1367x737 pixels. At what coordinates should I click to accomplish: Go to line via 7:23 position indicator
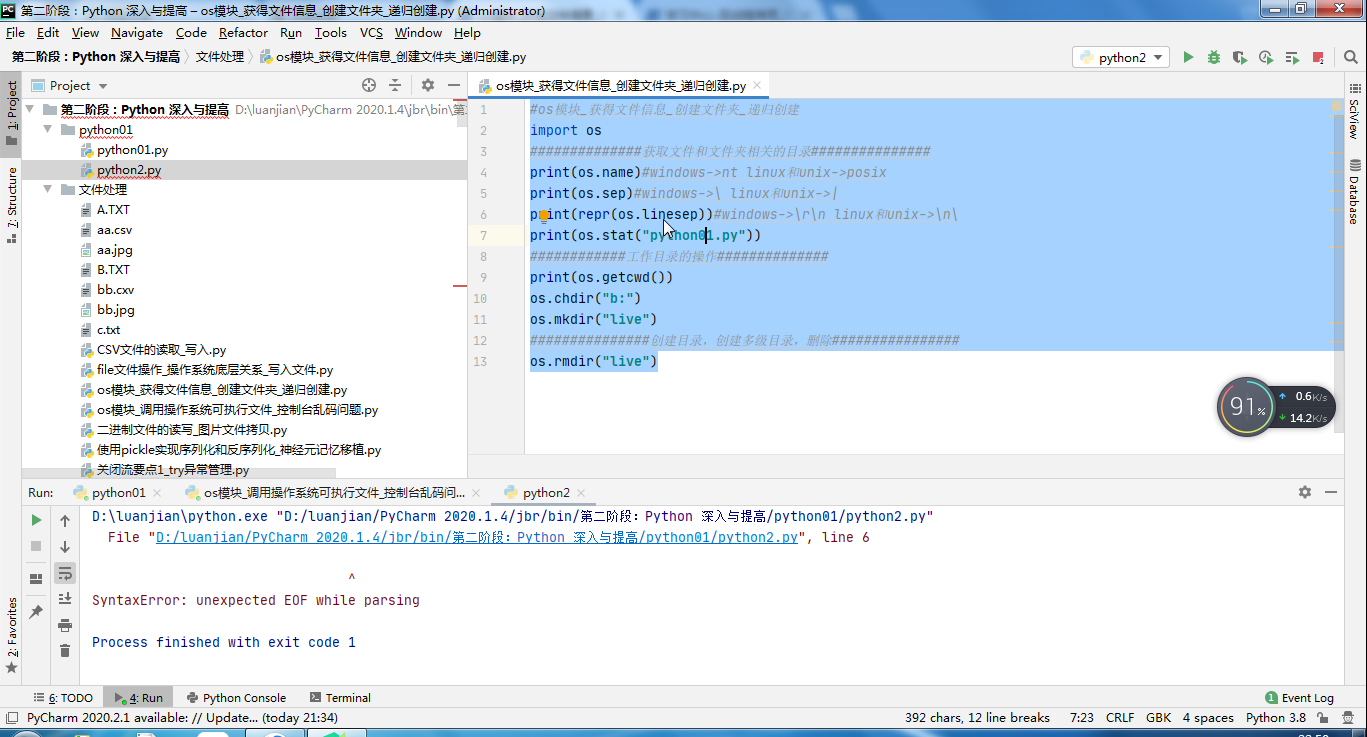(1081, 718)
